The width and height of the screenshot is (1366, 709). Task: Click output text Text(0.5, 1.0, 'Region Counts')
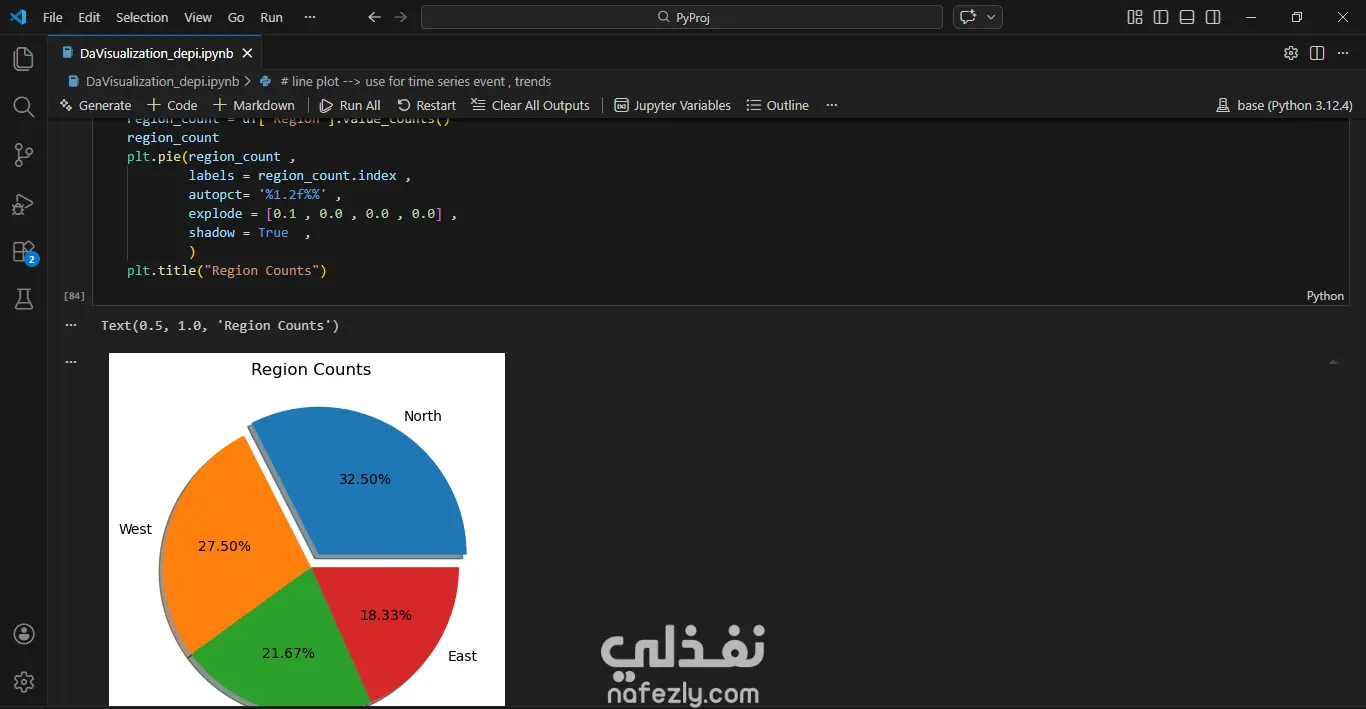pyautogui.click(x=220, y=325)
